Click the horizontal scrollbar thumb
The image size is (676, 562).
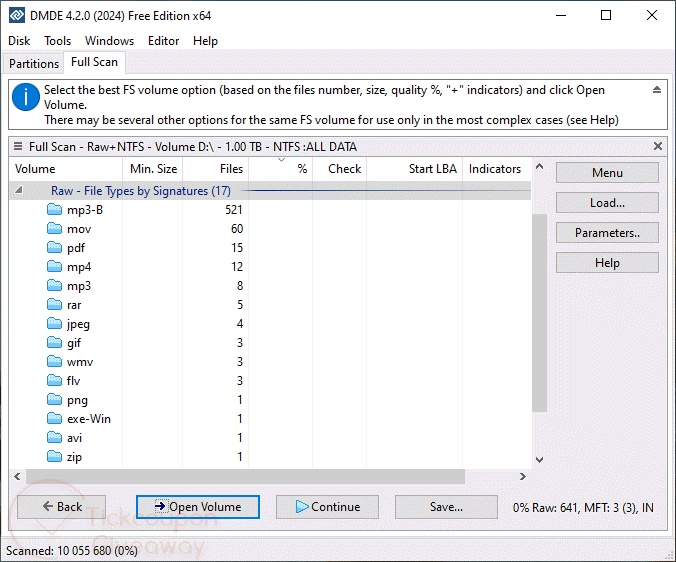pos(245,476)
